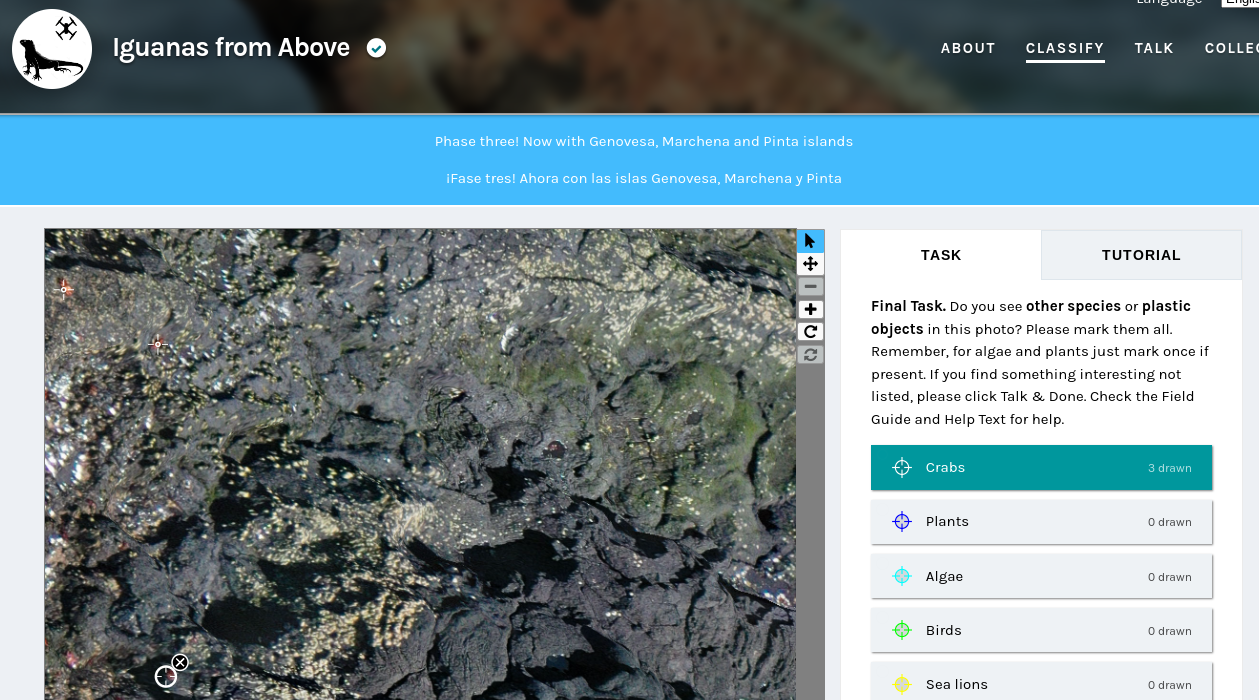Switch to the Tutorial tab
Screen dimensions: 1259x700
pyautogui.click(x=1141, y=255)
